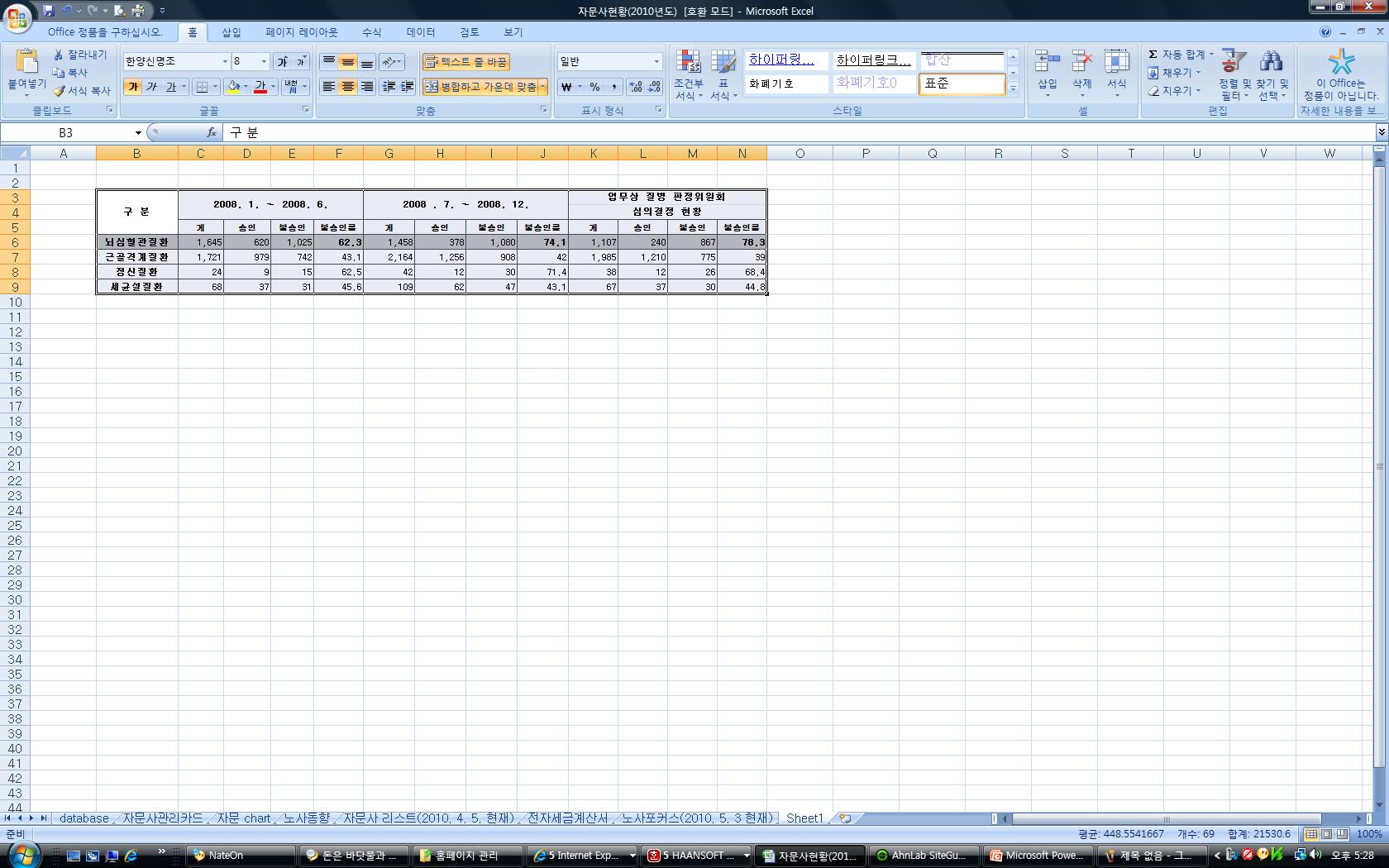Open the font name dropdown 한양신명조

tap(224, 62)
